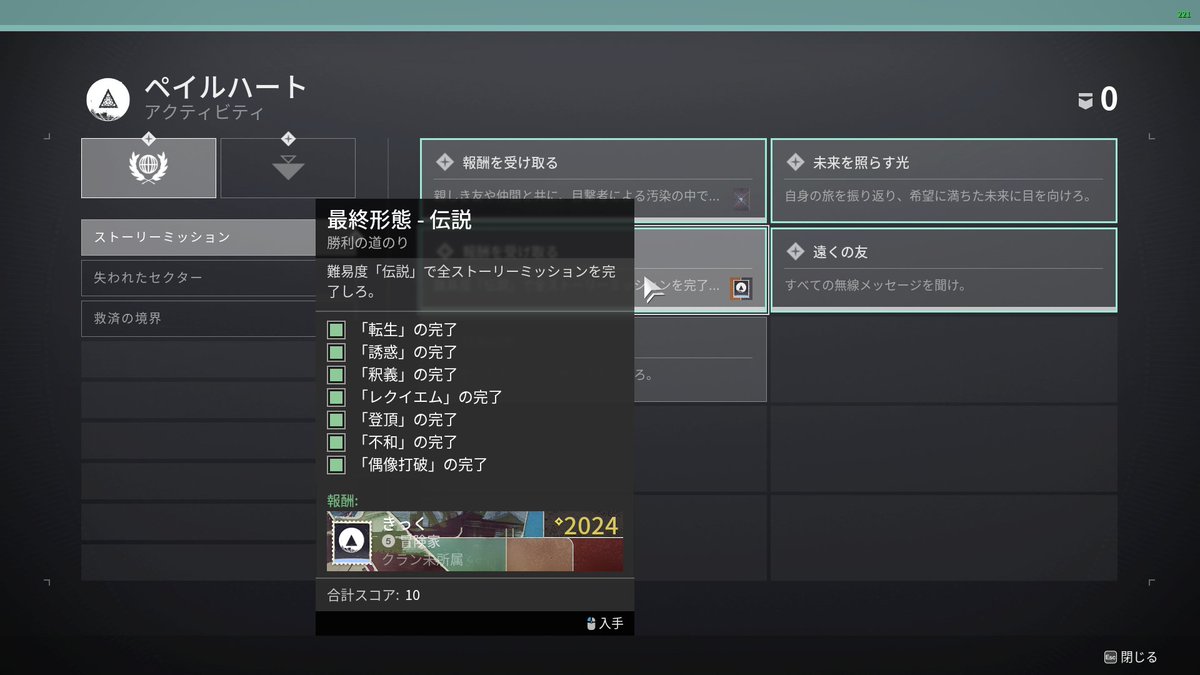Viewport: 1200px width, 675px height.
Task: Click the emblem reward icon on hovered card
Action: 741,289
